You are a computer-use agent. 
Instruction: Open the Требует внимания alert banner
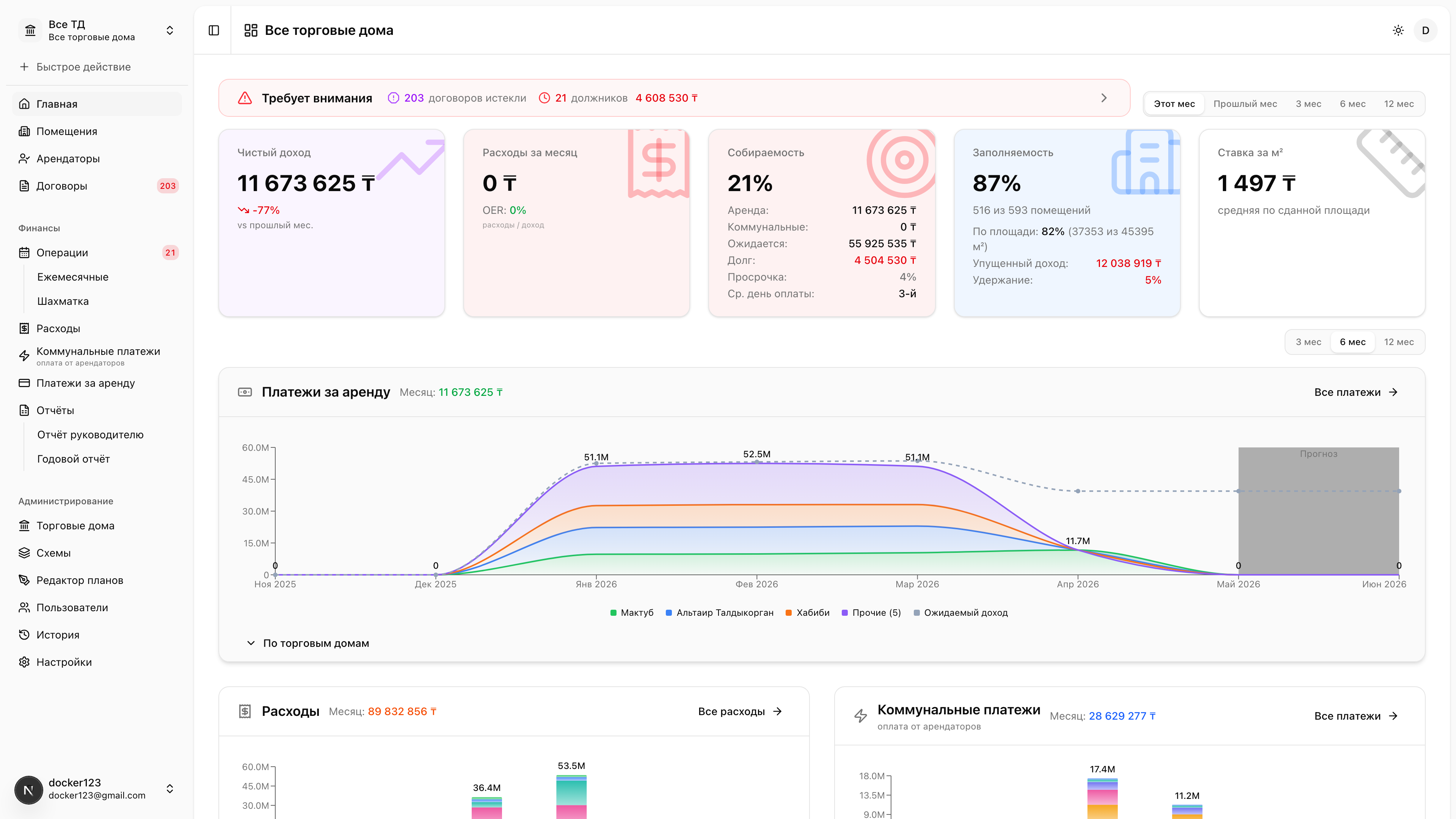click(x=674, y=98)
